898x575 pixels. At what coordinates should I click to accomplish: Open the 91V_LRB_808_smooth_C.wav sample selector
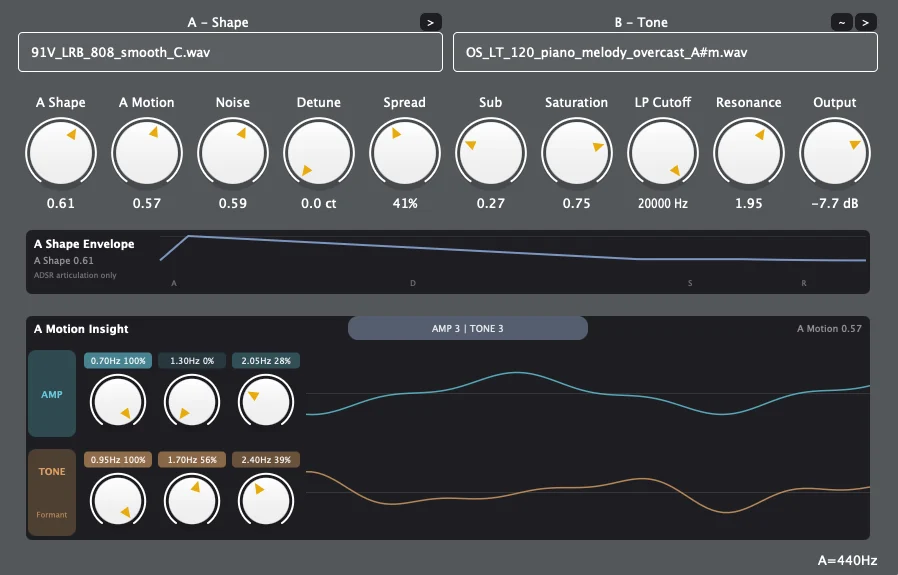pos(230,52)
